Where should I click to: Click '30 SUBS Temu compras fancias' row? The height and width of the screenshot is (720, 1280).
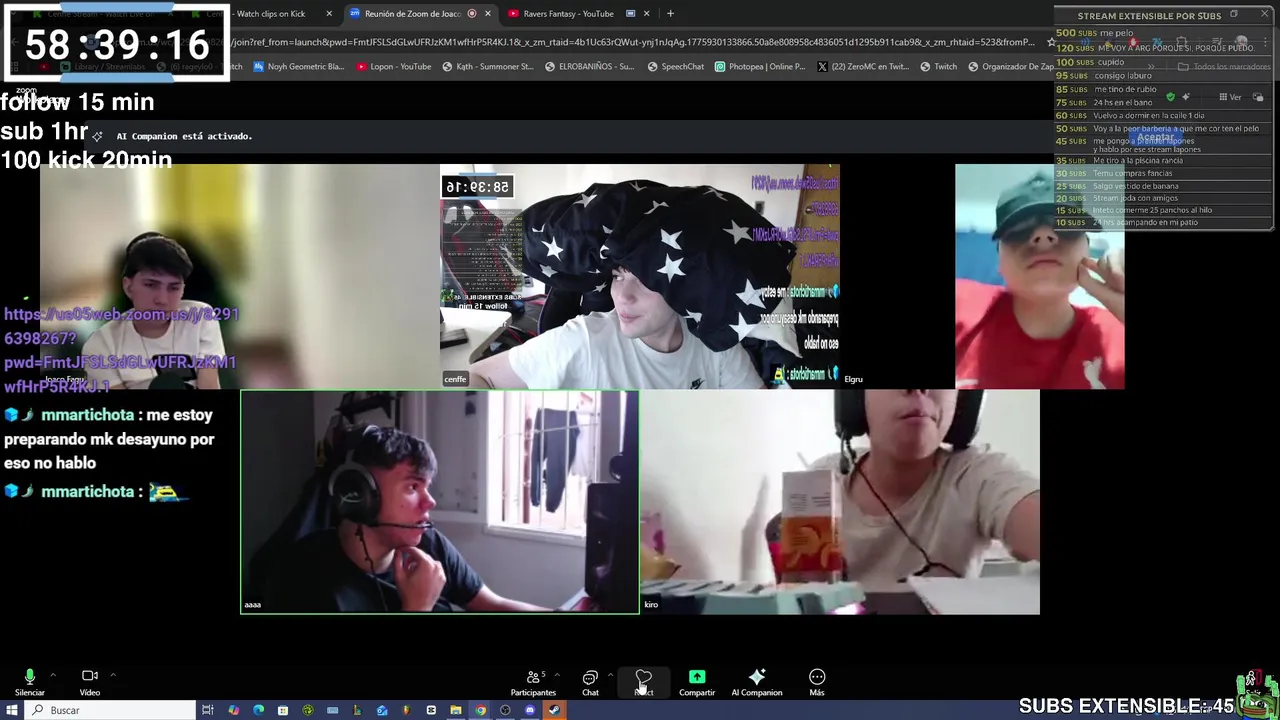(1114, 173)
